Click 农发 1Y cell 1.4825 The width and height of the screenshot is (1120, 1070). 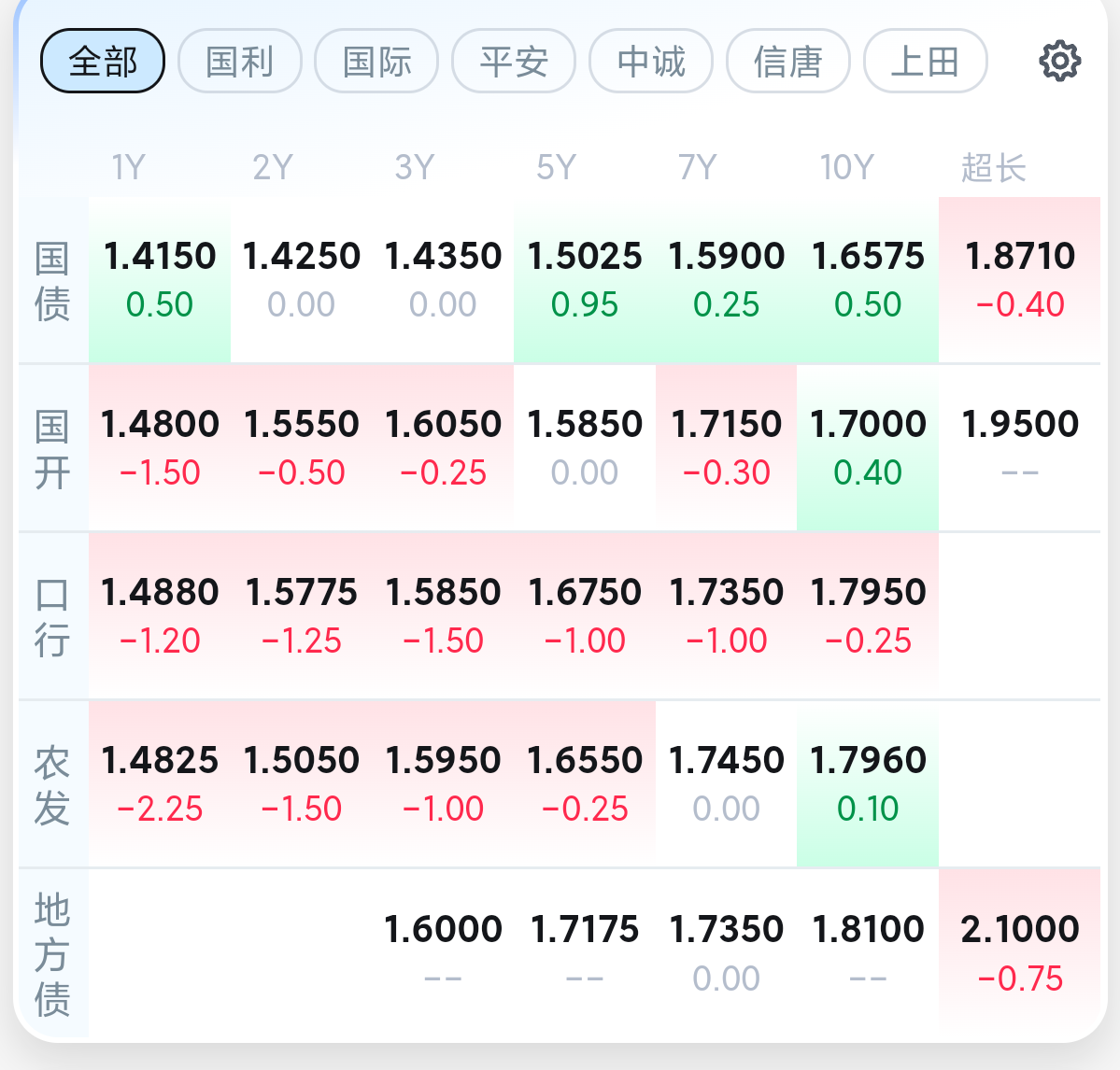[160, 783]
